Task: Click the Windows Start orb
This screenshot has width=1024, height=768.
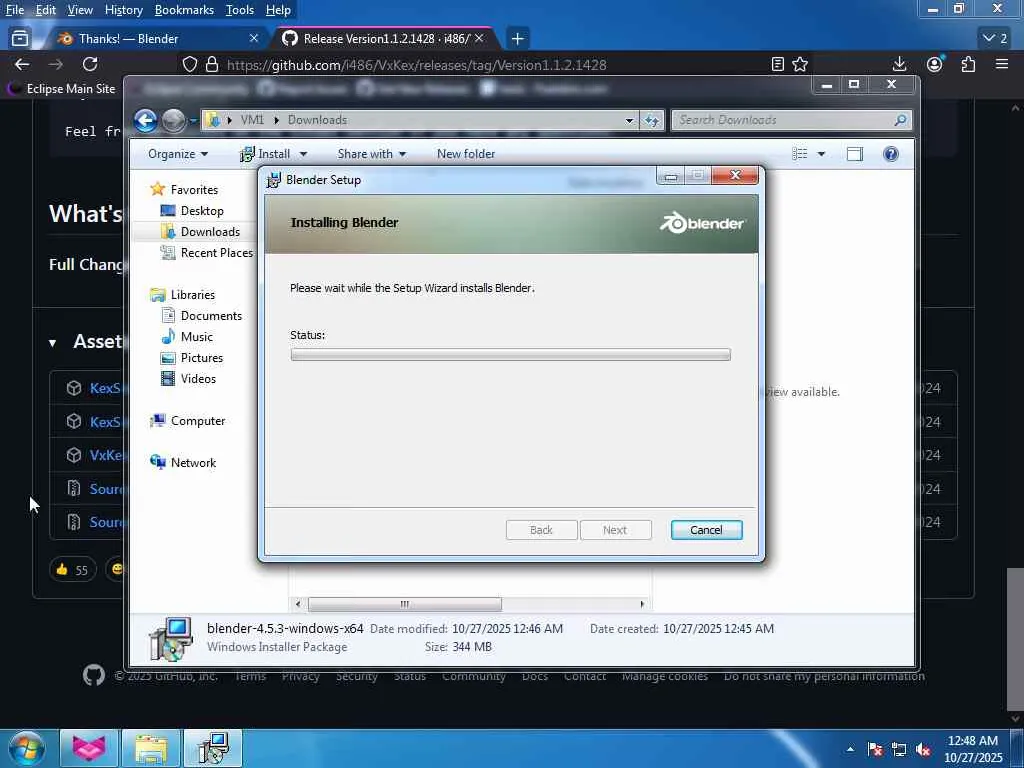Action: point(27,748)
